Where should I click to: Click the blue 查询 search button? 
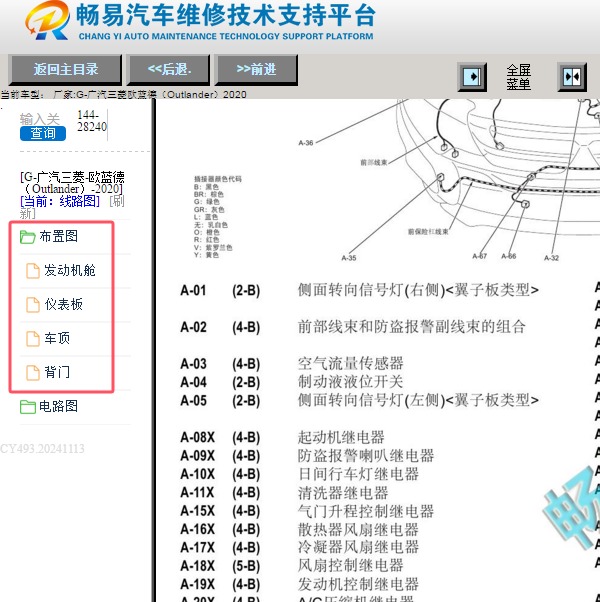click(x=43, y=133)
